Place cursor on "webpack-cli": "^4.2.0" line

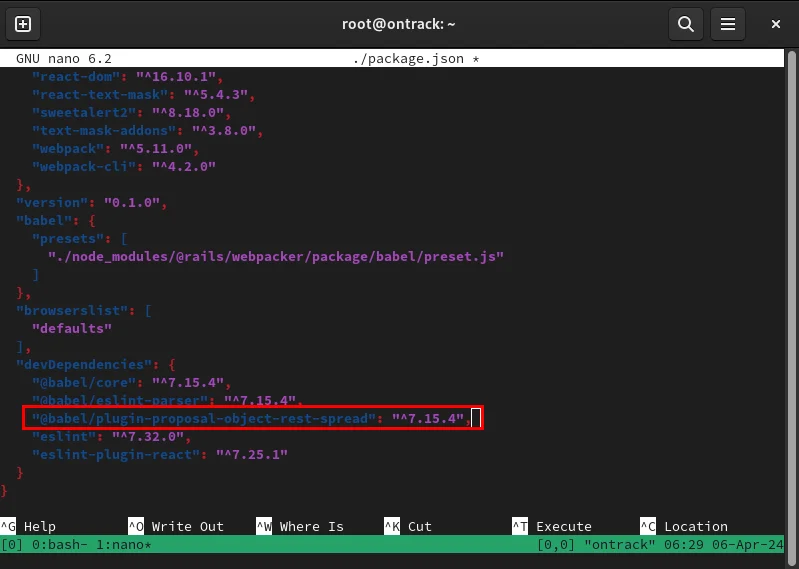124,166
